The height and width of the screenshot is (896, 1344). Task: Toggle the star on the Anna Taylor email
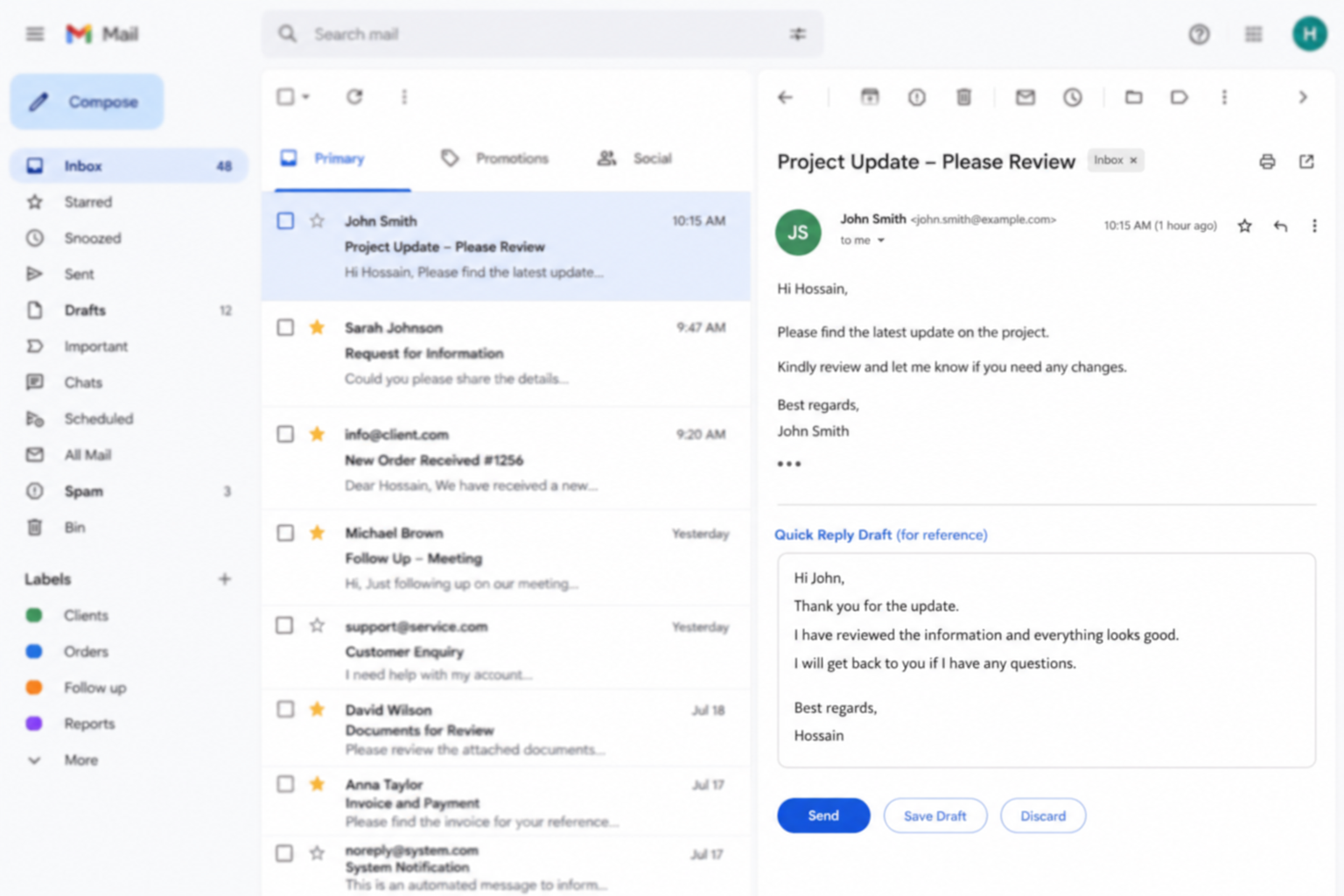pos(317,784)
